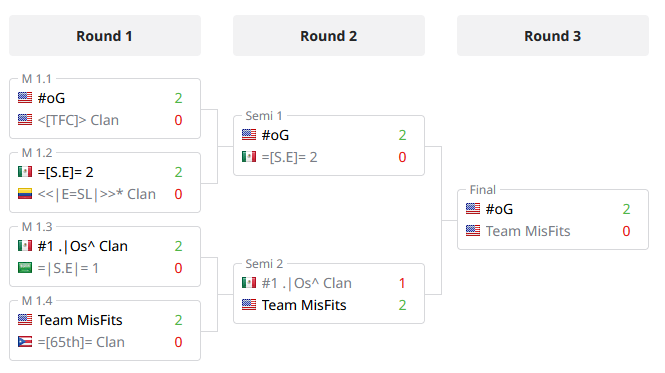The height and width of the screenshot is (373, 665).
Task: Select the Round 1 header
Action: 105,36
